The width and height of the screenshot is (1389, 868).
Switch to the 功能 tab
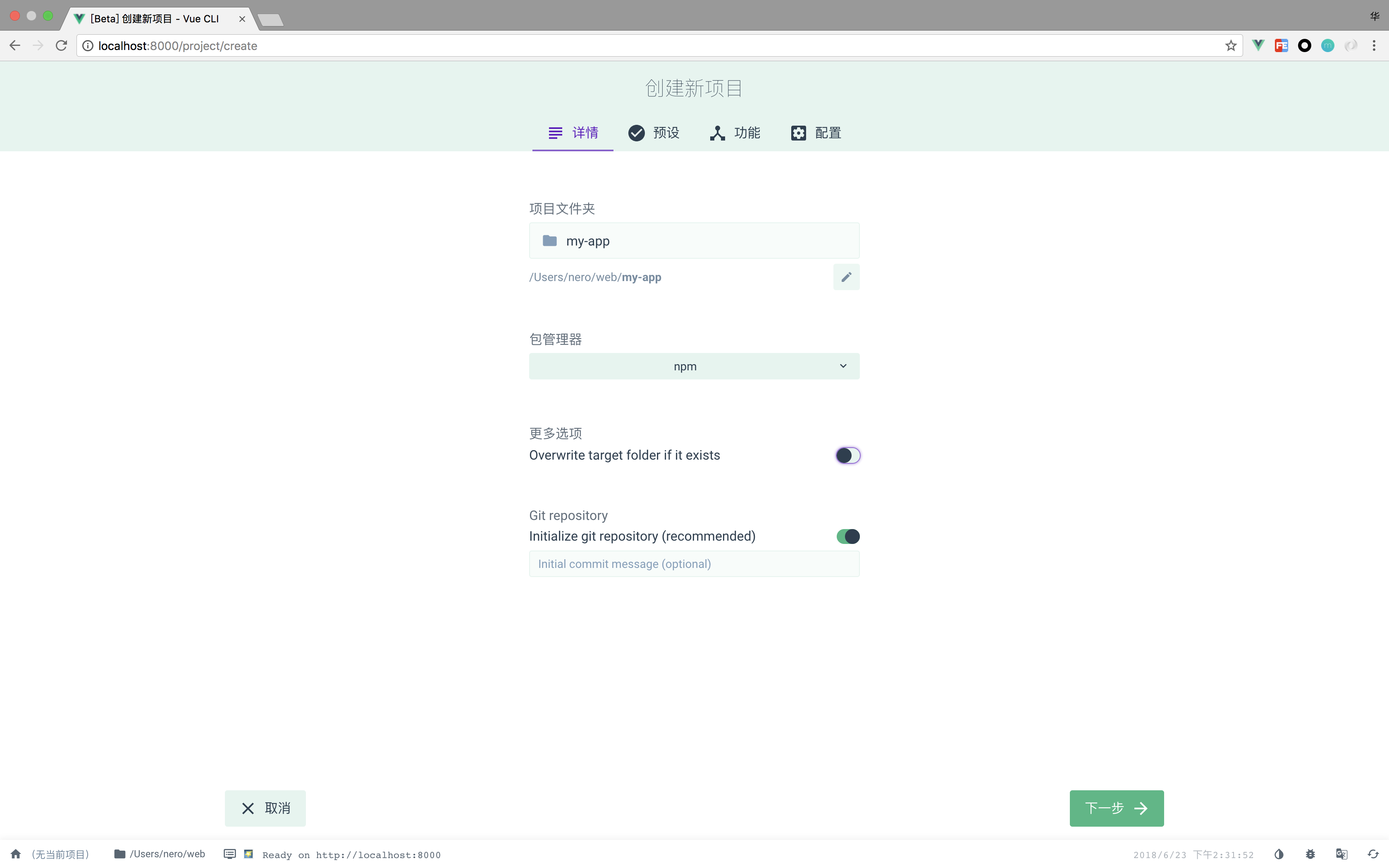click(735, 133)
